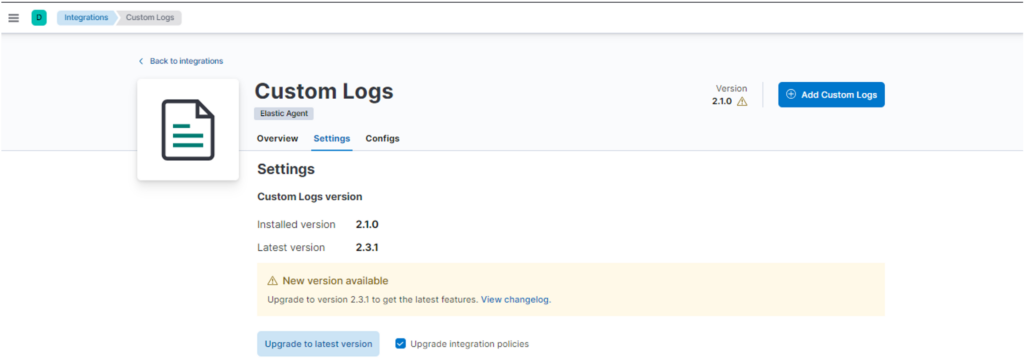Click the Custom Logs document icon
This screenshot has width=1024, height=361.
pos(188,130)
